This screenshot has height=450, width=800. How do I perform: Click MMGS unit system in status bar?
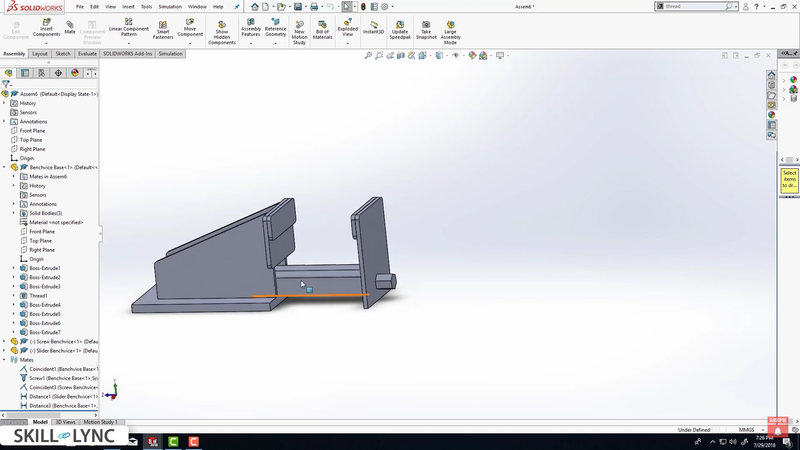(746, 430)
